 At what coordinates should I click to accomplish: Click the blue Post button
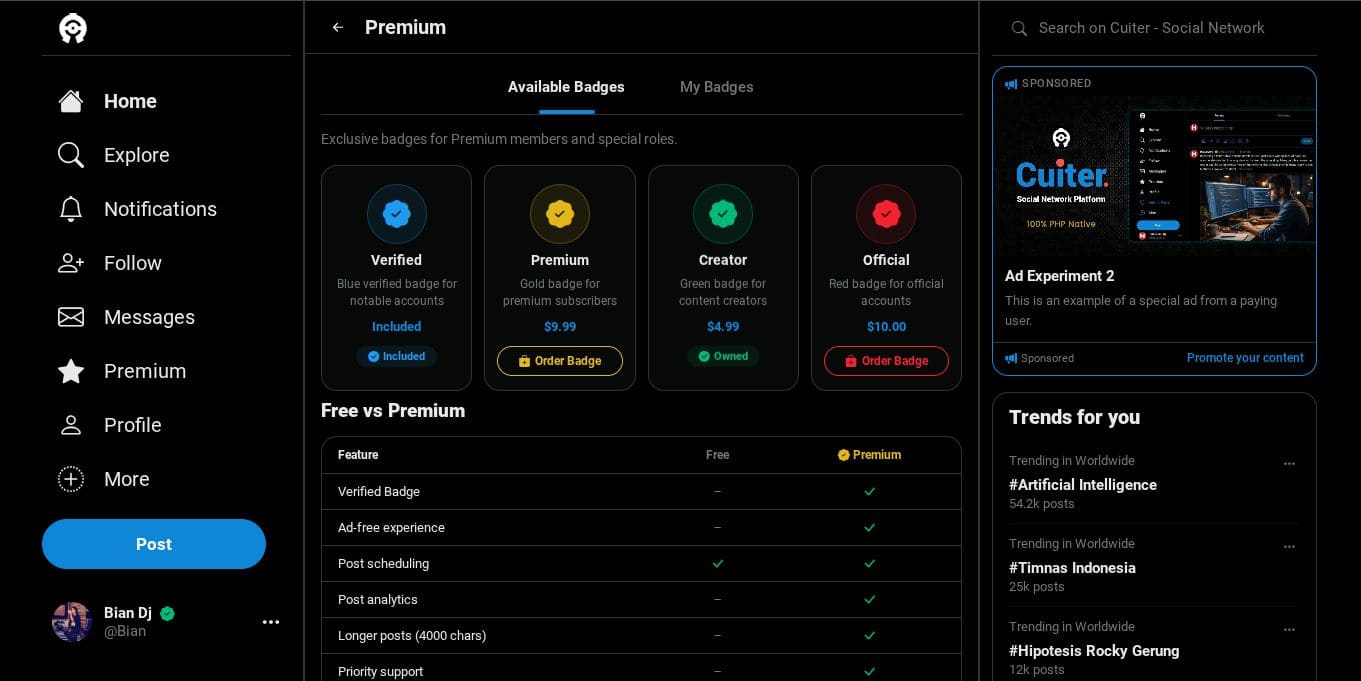(154, 544)
